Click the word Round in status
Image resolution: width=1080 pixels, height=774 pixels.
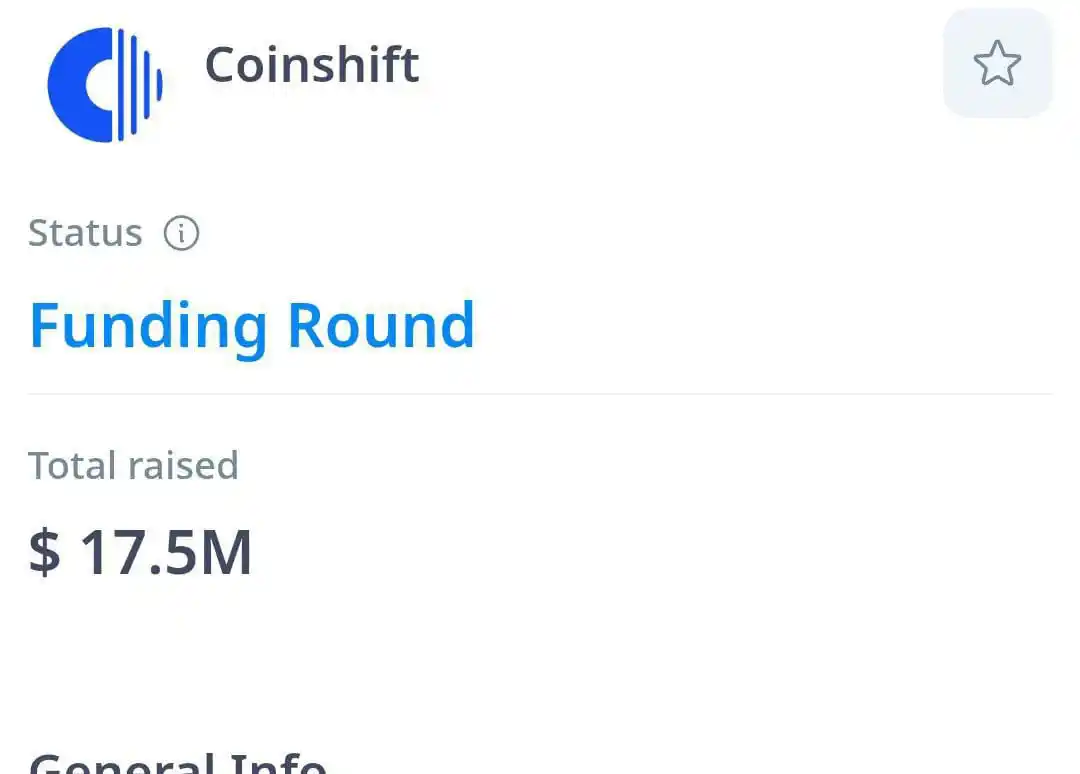point(381,324)
